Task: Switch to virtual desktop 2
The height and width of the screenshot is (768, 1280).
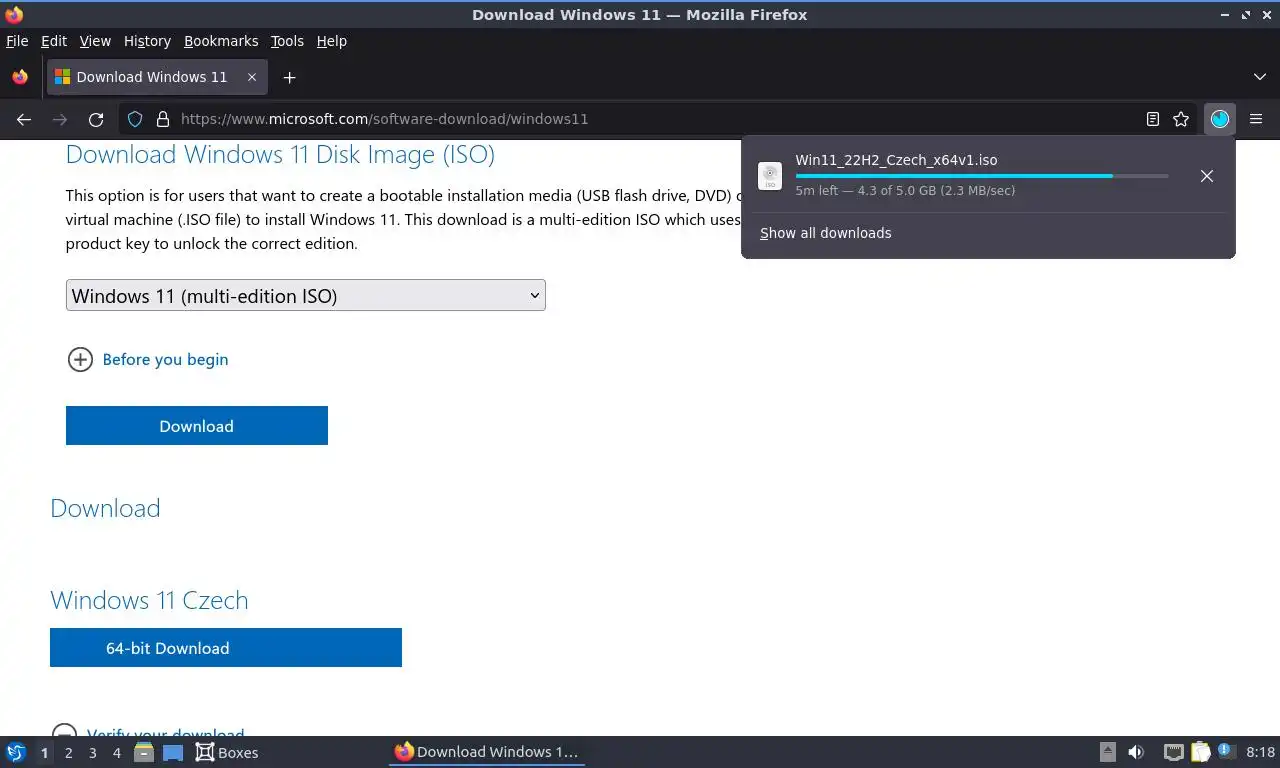Action: [68, 753]
